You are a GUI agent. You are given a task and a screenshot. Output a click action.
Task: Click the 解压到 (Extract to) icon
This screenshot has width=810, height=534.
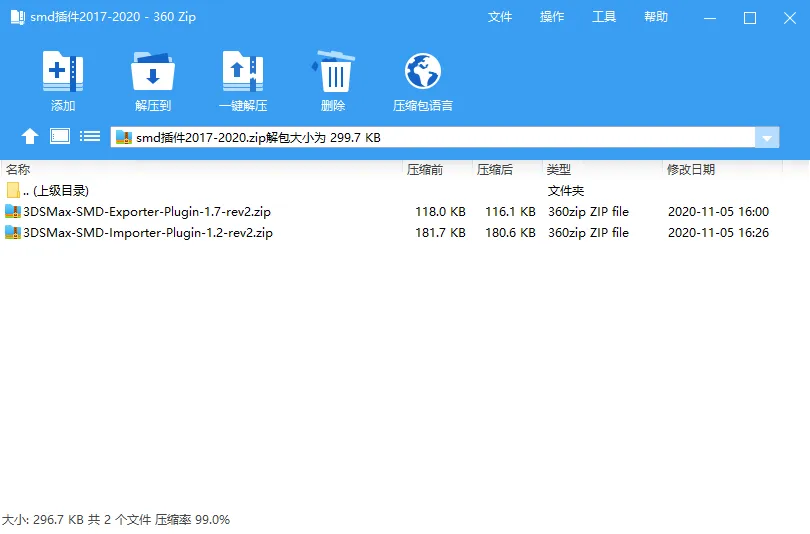(x=152, y=71)
